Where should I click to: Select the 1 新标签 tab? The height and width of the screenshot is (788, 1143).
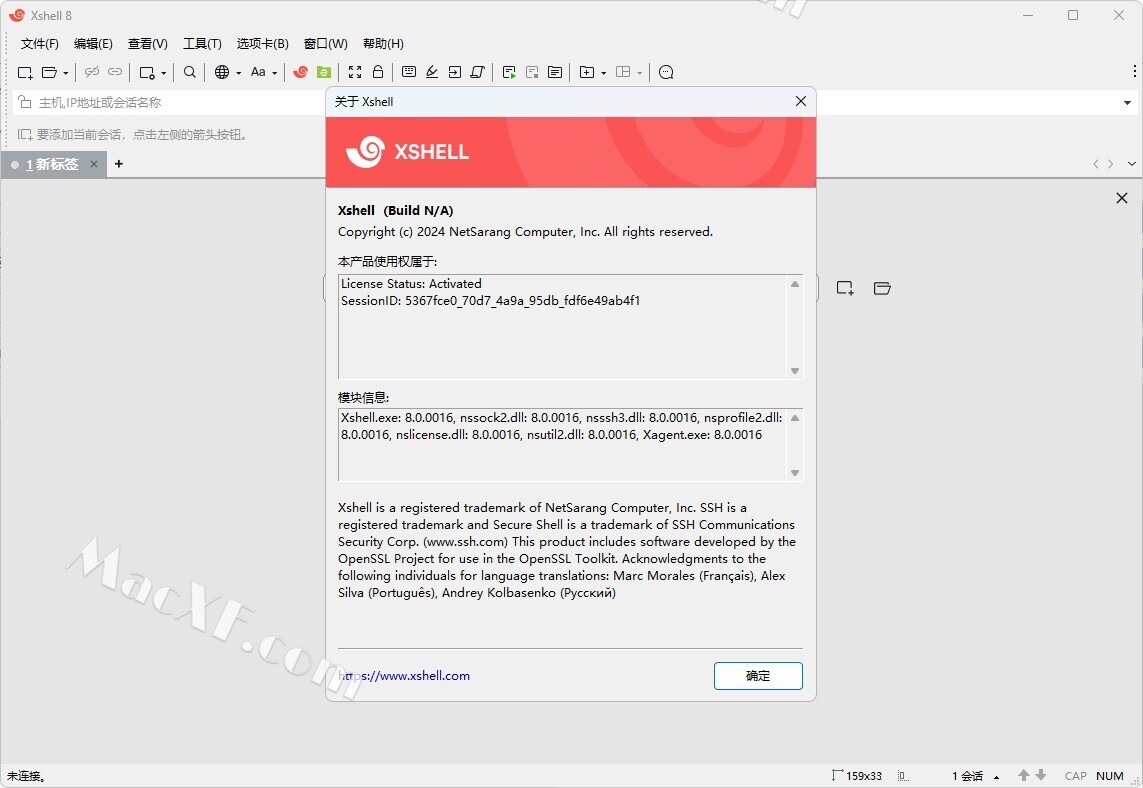pyautogui.click(x=52, y=165)
